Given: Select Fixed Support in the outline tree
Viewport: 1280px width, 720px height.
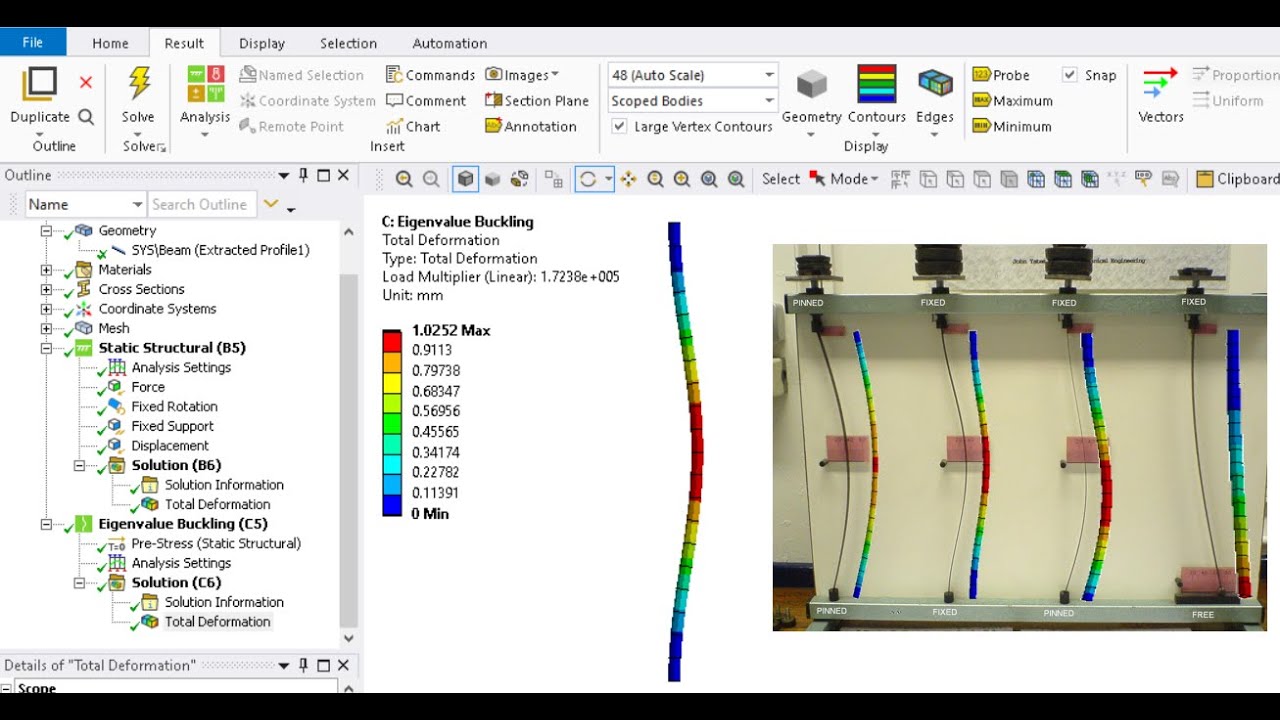Looking at the screenshot, I should (x=172, y=426).
